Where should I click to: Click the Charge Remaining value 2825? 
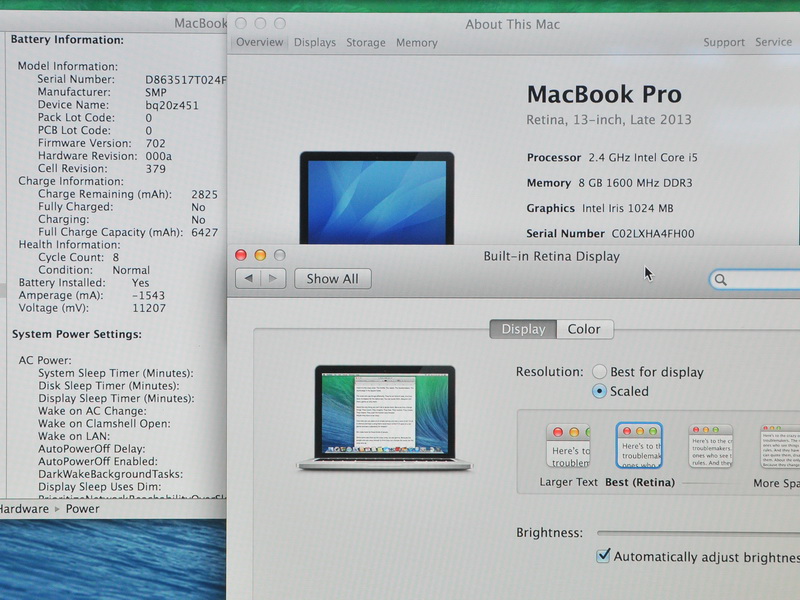pyautogui.click(x=205, y=194)
